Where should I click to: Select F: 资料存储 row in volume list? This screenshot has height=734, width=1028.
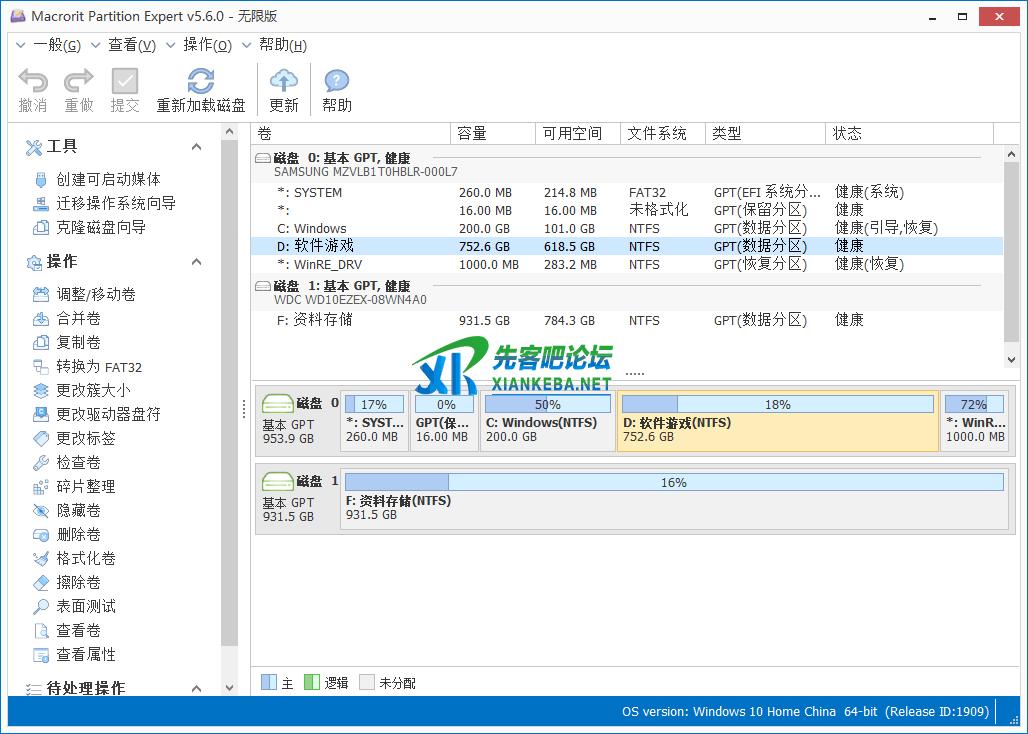[x=314, y=320]
